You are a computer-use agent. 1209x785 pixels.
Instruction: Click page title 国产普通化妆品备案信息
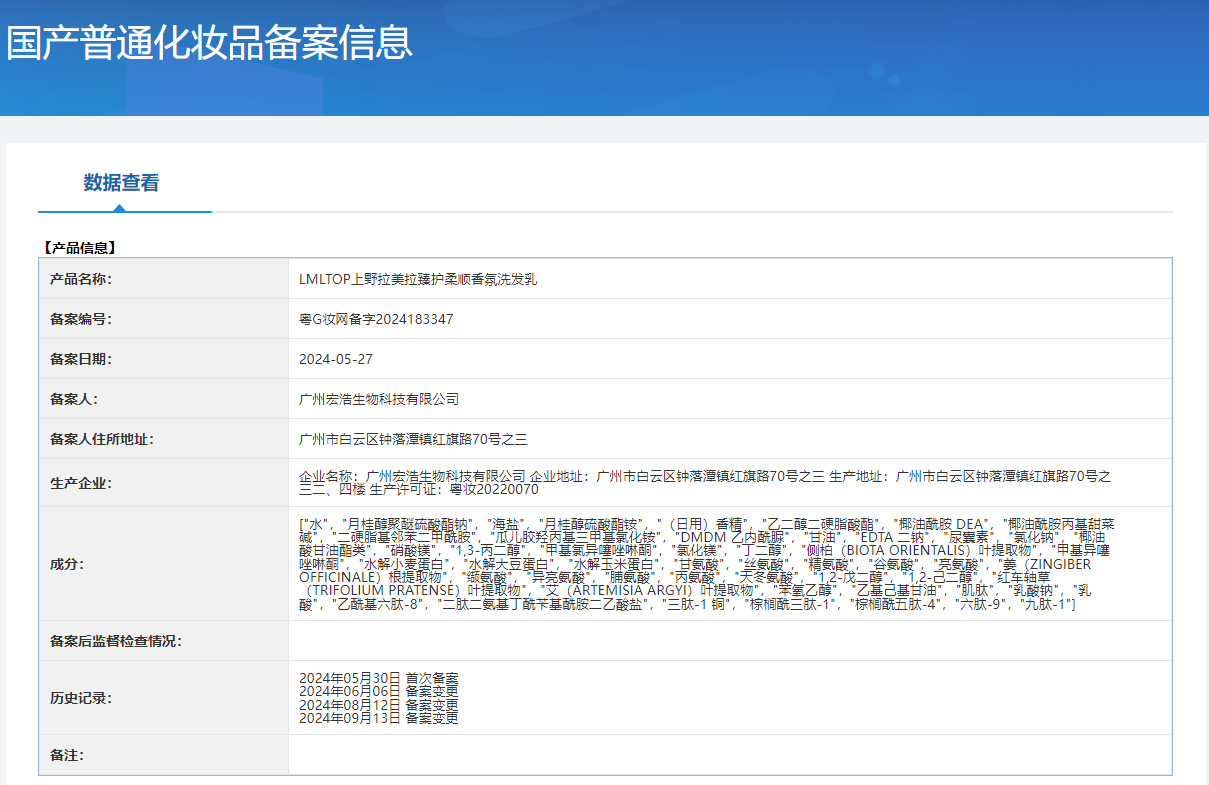tap(209, 43)
